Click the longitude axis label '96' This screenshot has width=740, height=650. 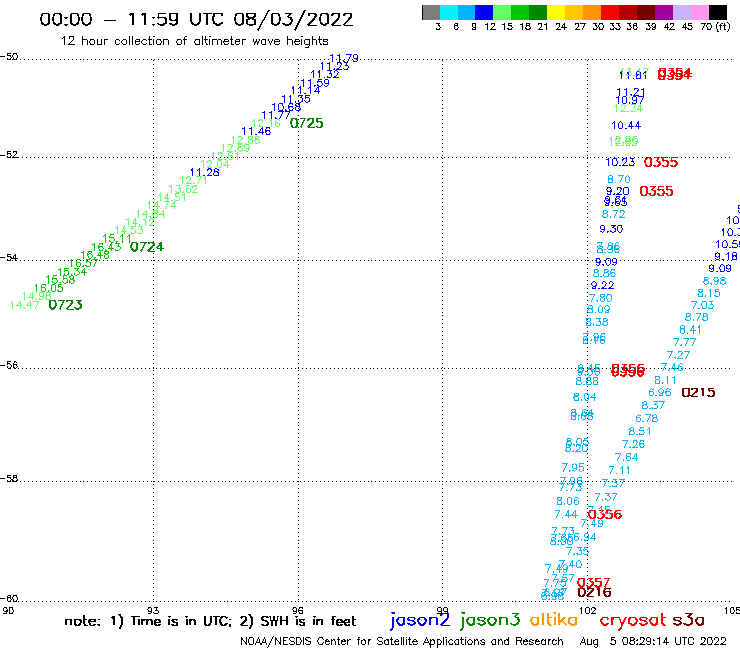coord(298,610)
